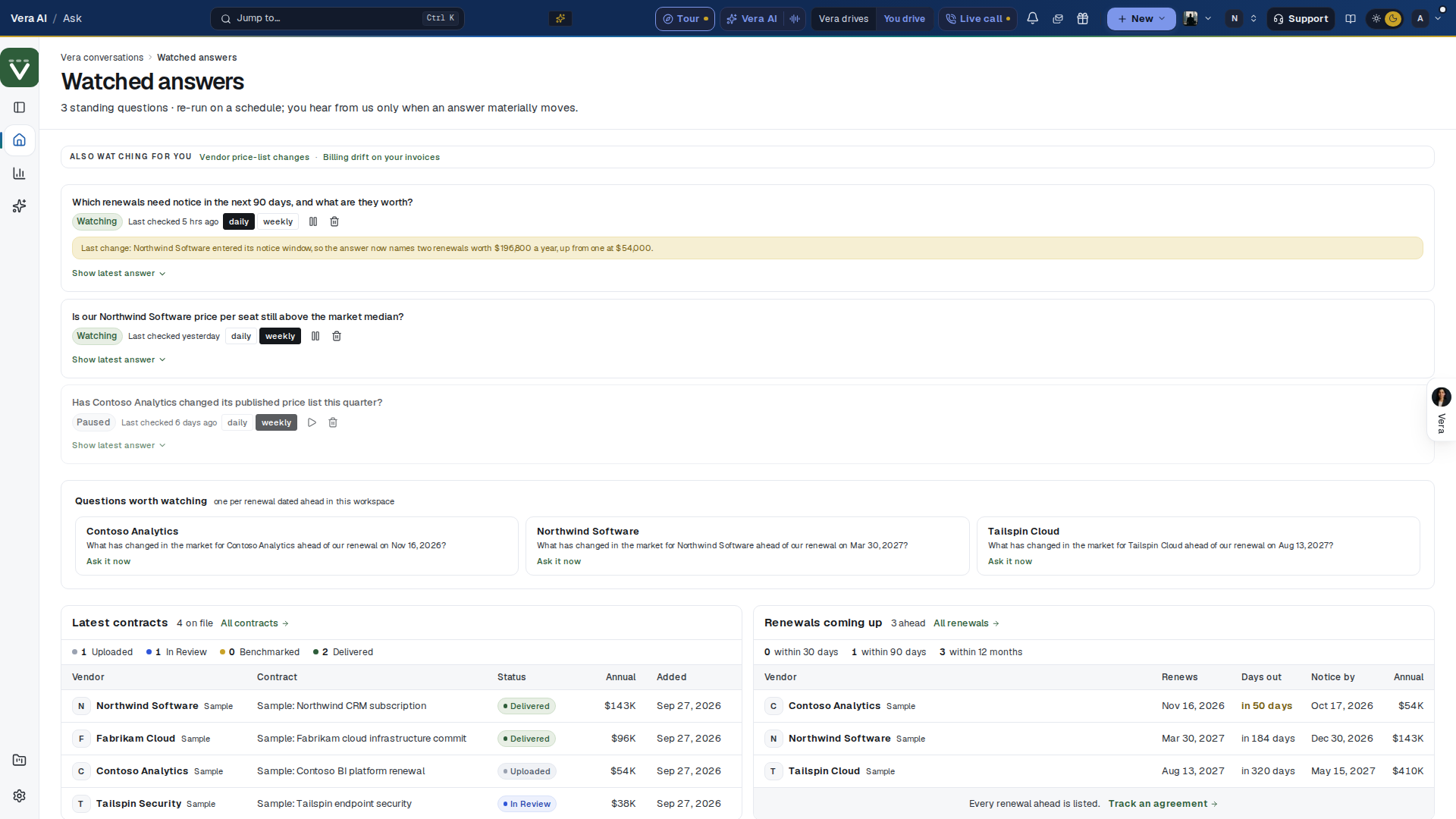
Task: Set renewals notice question to daily
Action: [239, 221]
